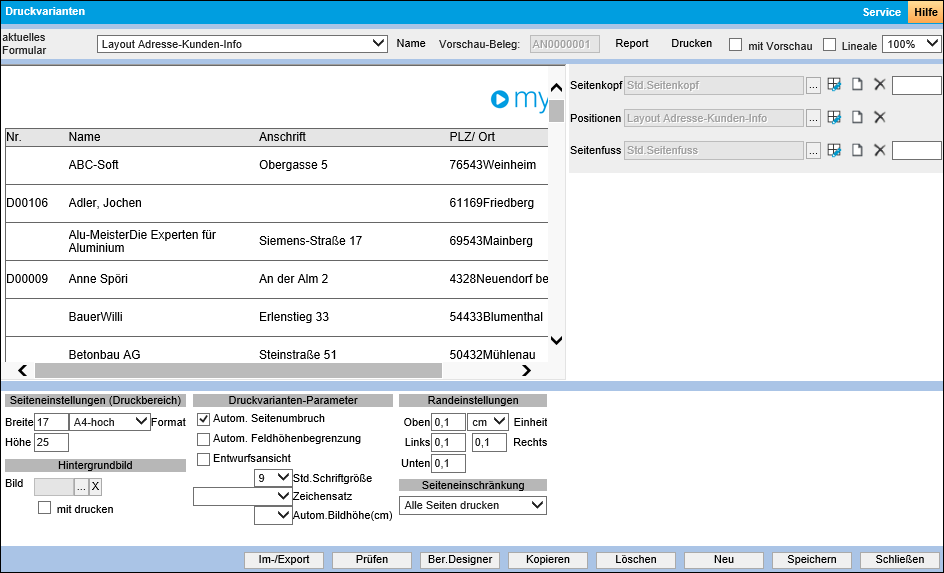Viewport: 944px width, 573px height.
Task: Open the Service menu
Action: [881, 12]
